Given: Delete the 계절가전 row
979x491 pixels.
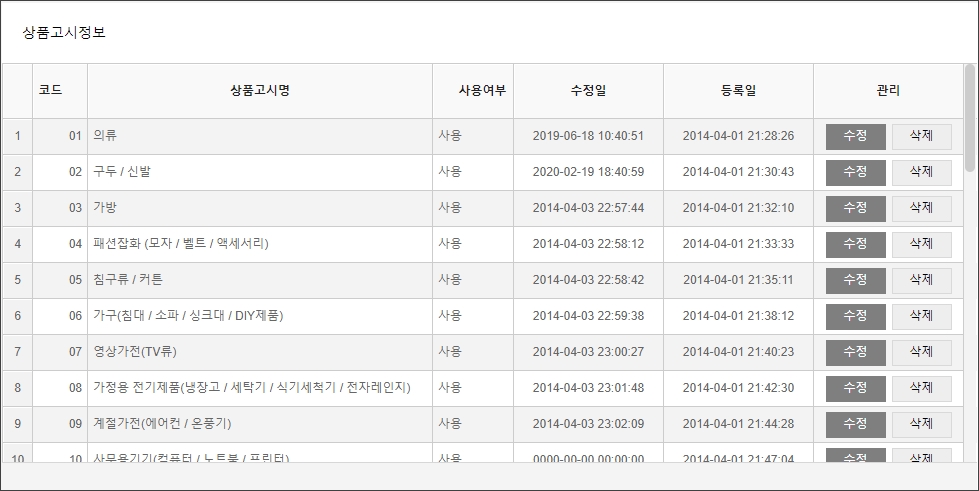Looking at the screenshot, I should [x=921, y=424].
